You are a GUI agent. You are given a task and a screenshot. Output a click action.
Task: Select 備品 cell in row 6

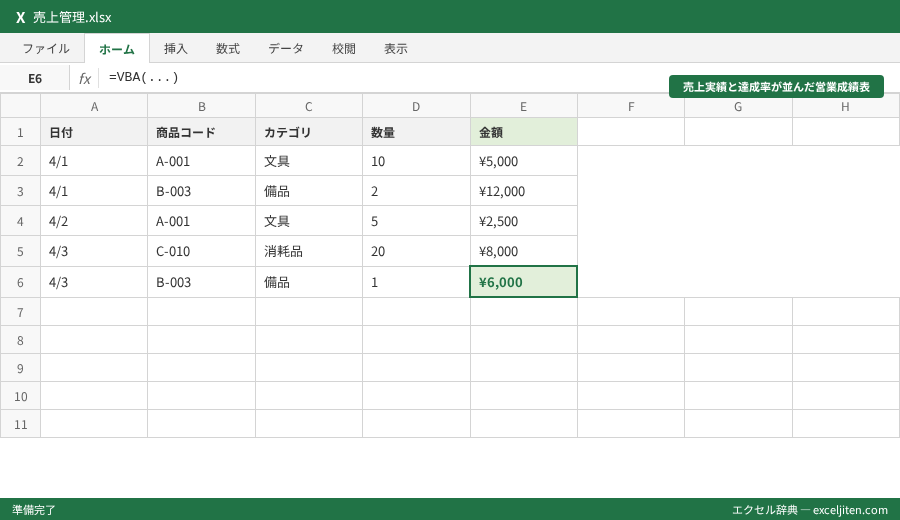coord(309,282)
